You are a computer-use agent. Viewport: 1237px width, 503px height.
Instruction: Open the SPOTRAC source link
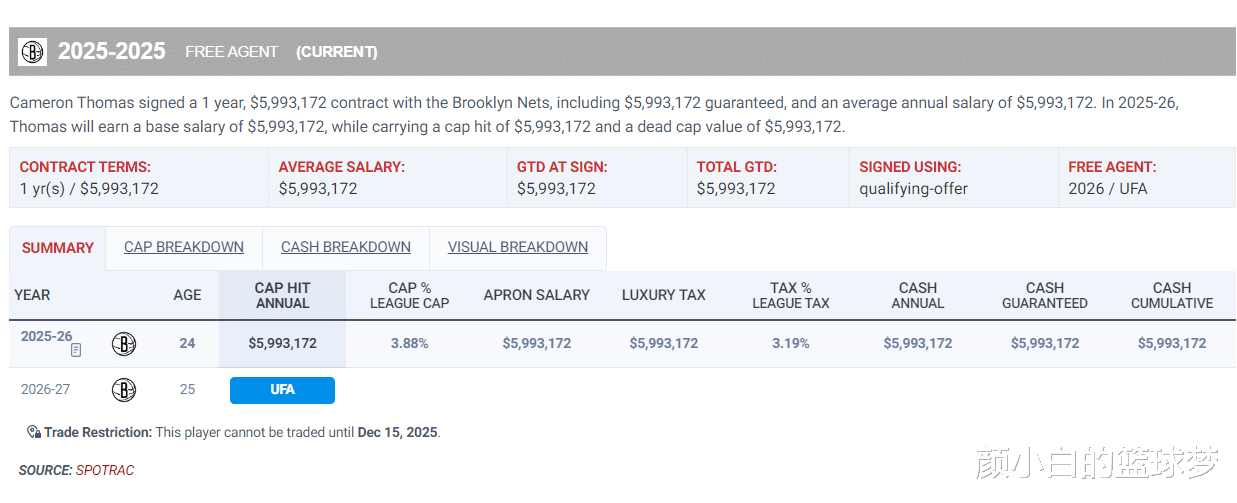[105, 470]
